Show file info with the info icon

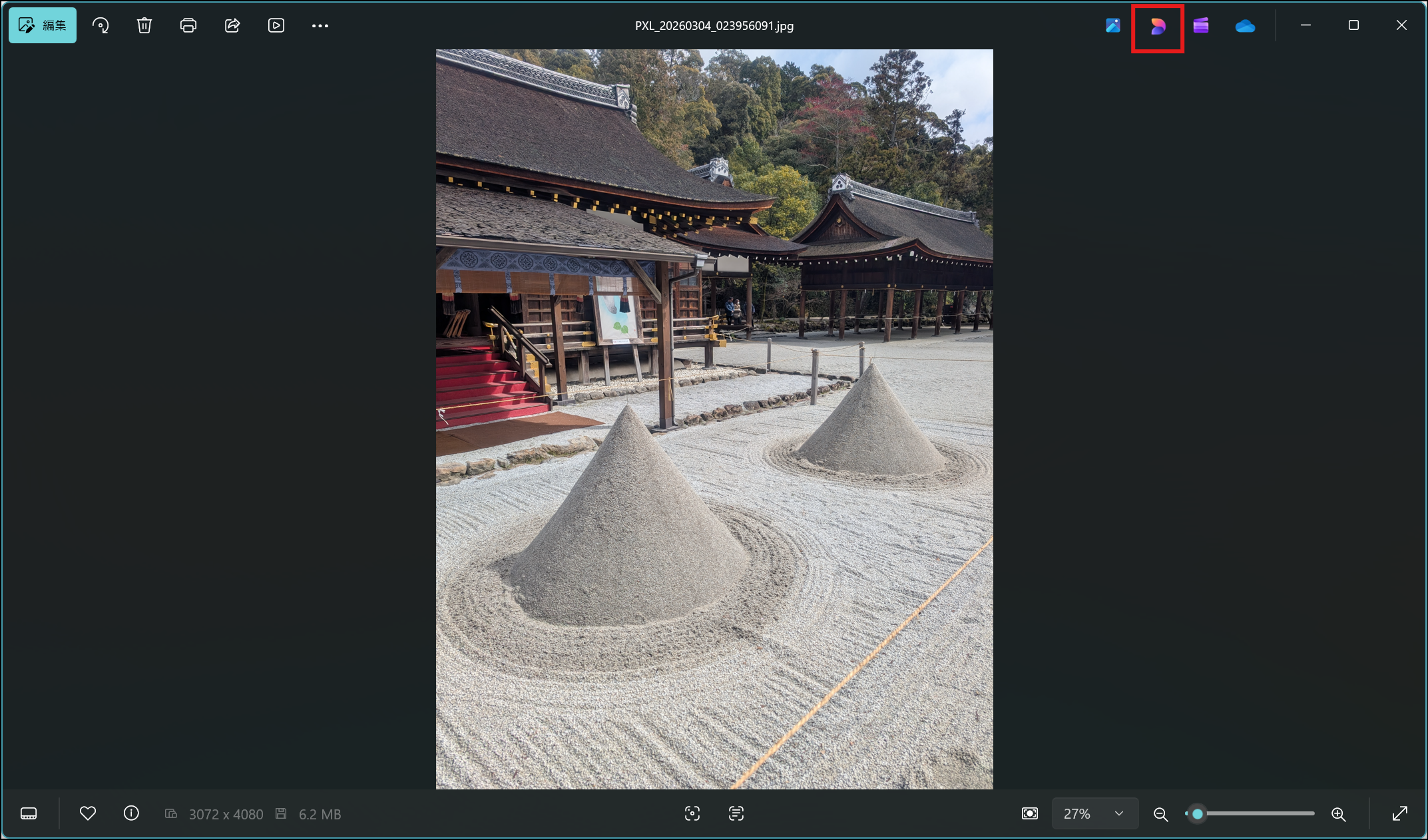pyautogui.click(x=132, y=813)
